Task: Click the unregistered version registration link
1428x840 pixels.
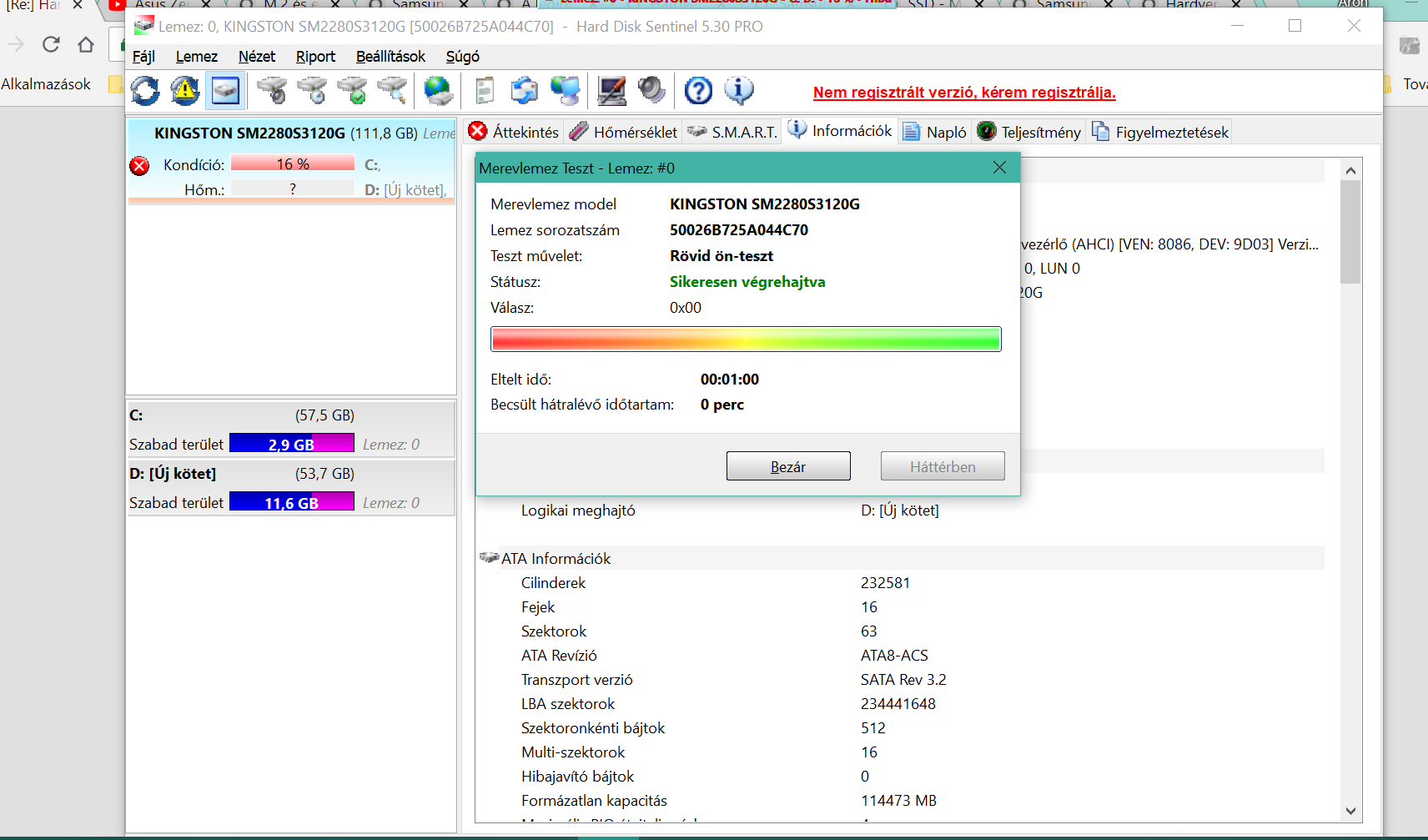Action: pyautogui.click(x=964, y=93)
